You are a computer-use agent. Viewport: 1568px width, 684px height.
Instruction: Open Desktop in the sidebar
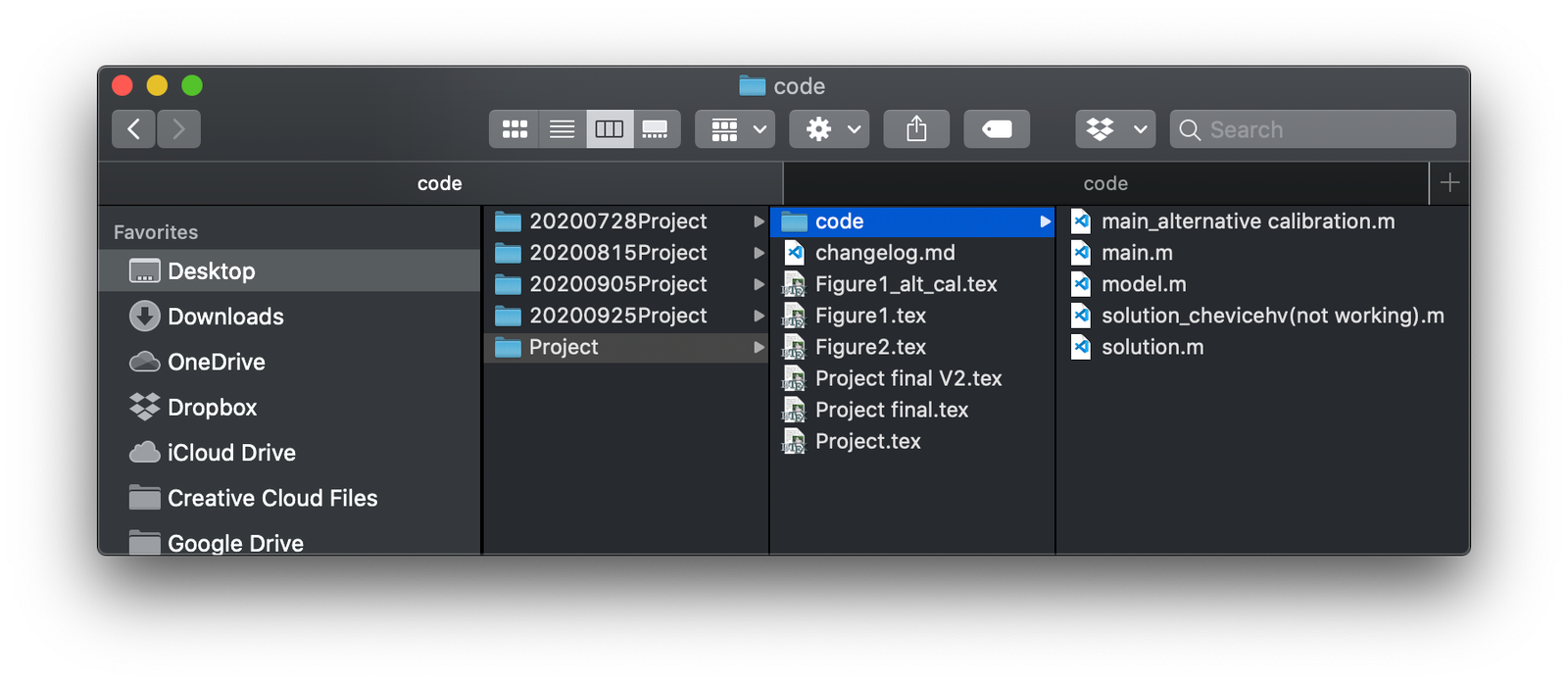pos(289,270)
